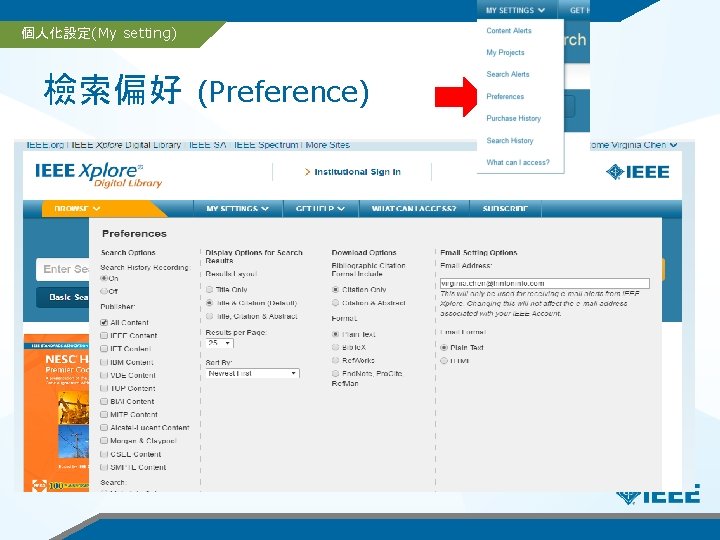Image resolution: width=720 pixels, height=540 pixels.
Task: Check the IEEE Content checkbox
Action: pos(104,336)
